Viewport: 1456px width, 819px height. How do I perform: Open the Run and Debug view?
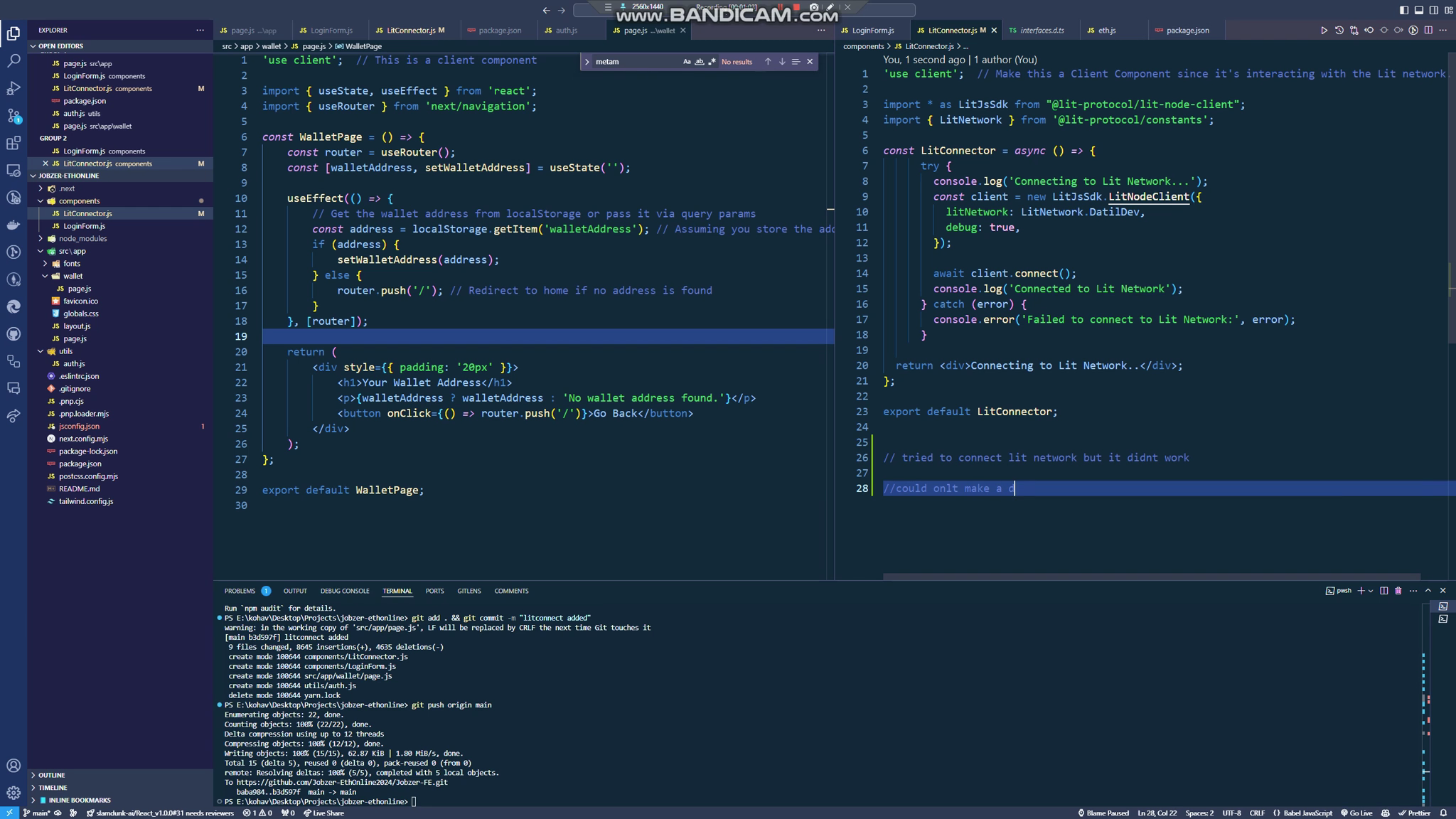tap(14, 88)
